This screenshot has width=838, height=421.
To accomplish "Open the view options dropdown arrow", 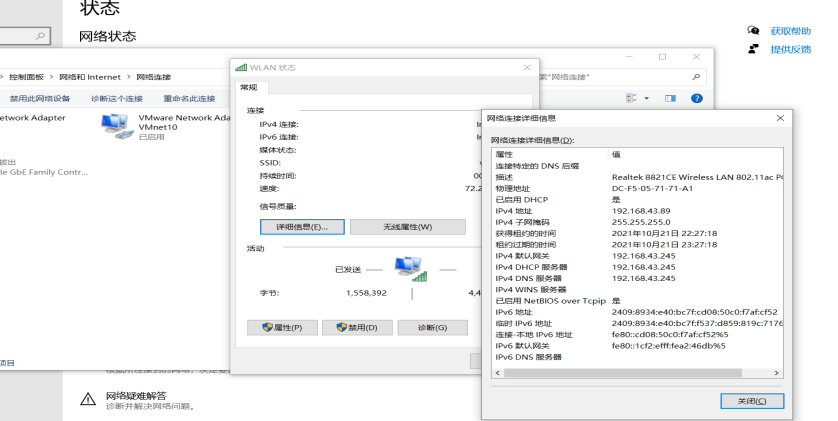I will coord(646,98).
